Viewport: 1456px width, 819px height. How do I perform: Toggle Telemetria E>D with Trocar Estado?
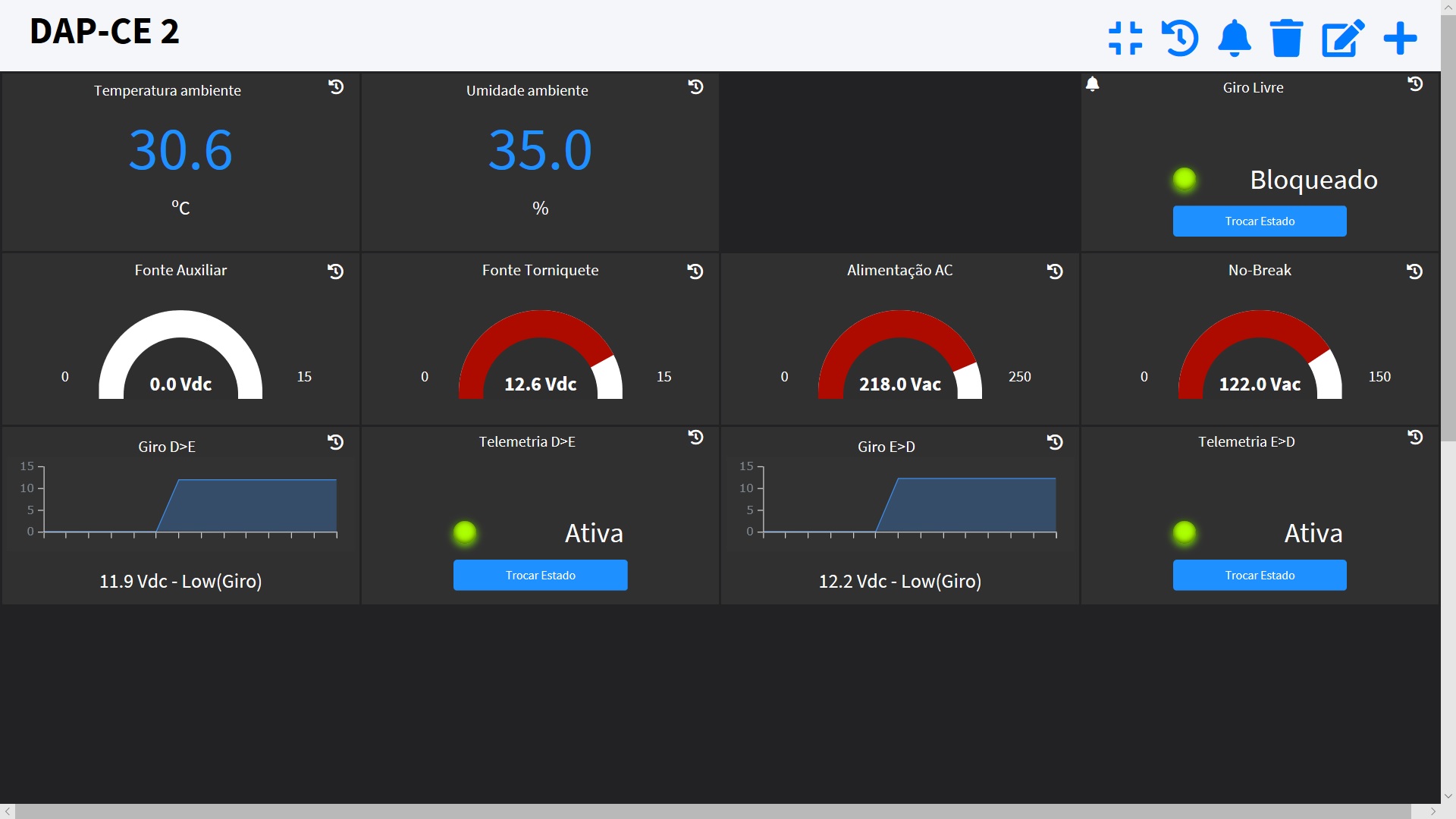pos(1259,575)
